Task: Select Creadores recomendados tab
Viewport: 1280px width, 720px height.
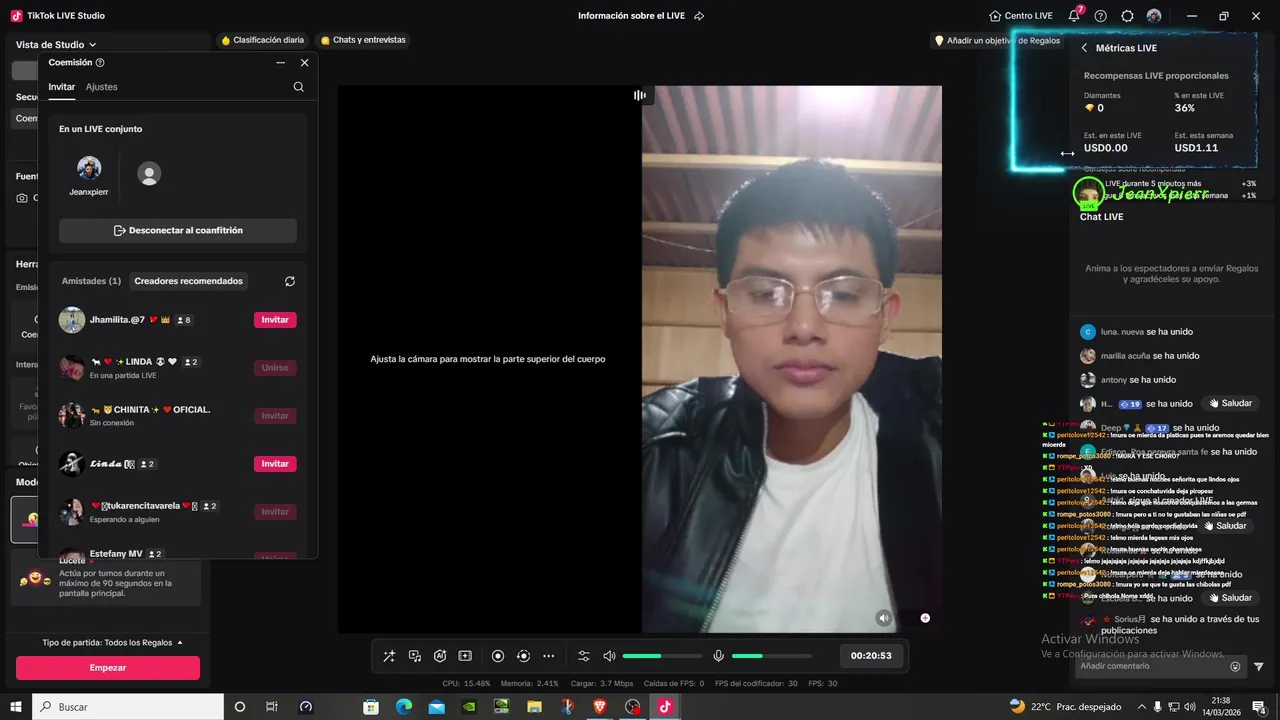Action: (x=189, y=281)
